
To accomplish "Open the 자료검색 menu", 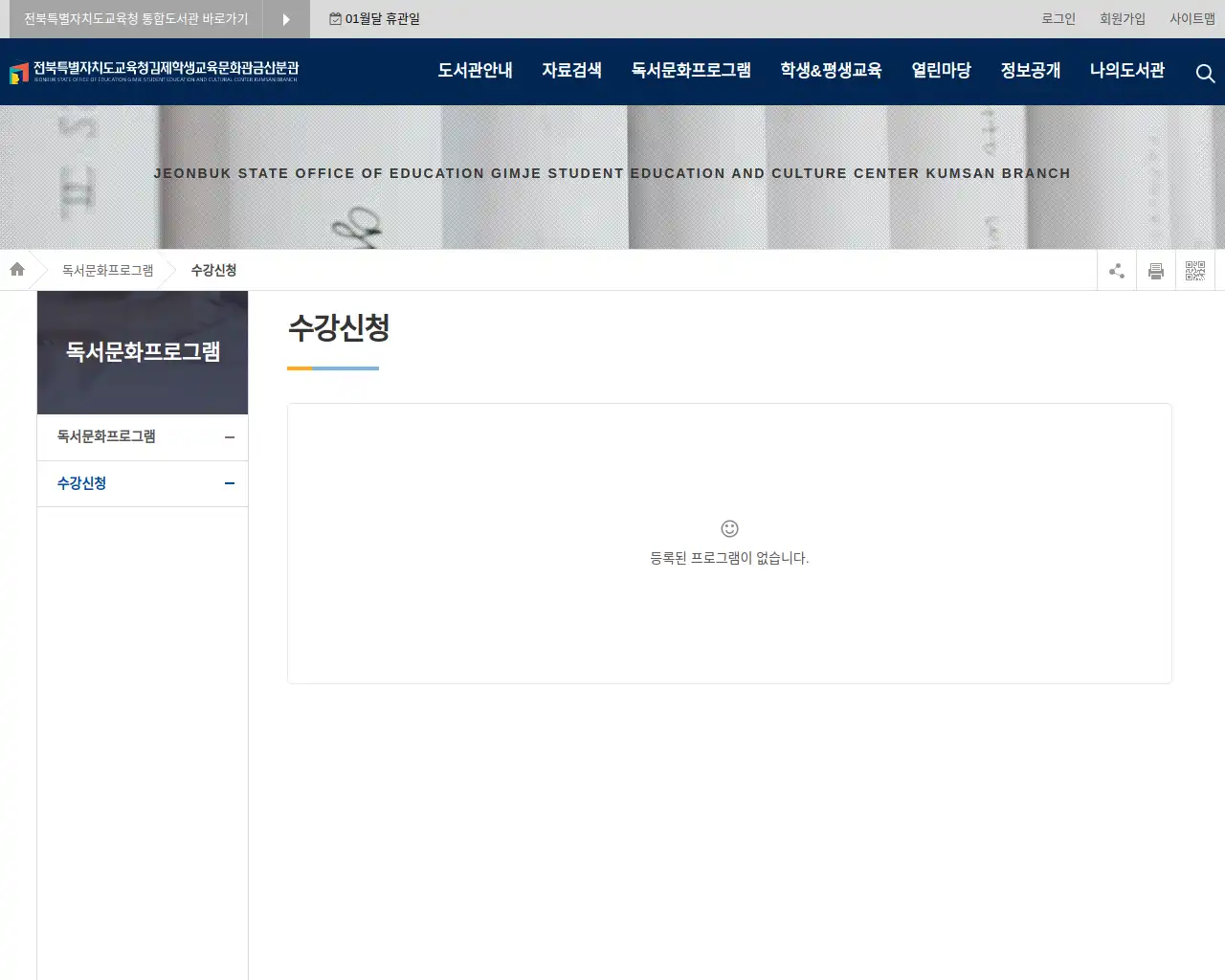I will coord(571,70).
